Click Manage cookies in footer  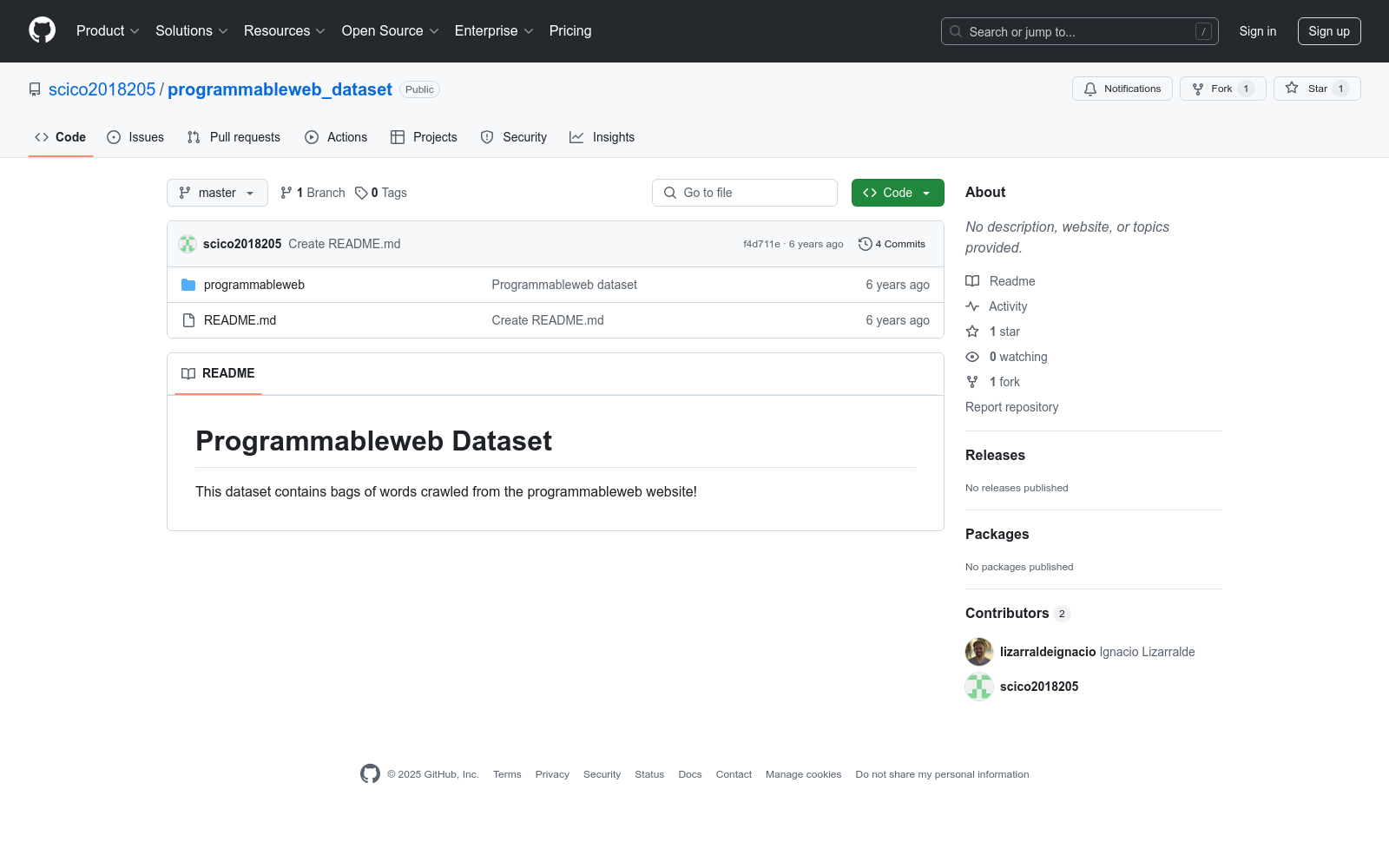[x=803, y=774]
